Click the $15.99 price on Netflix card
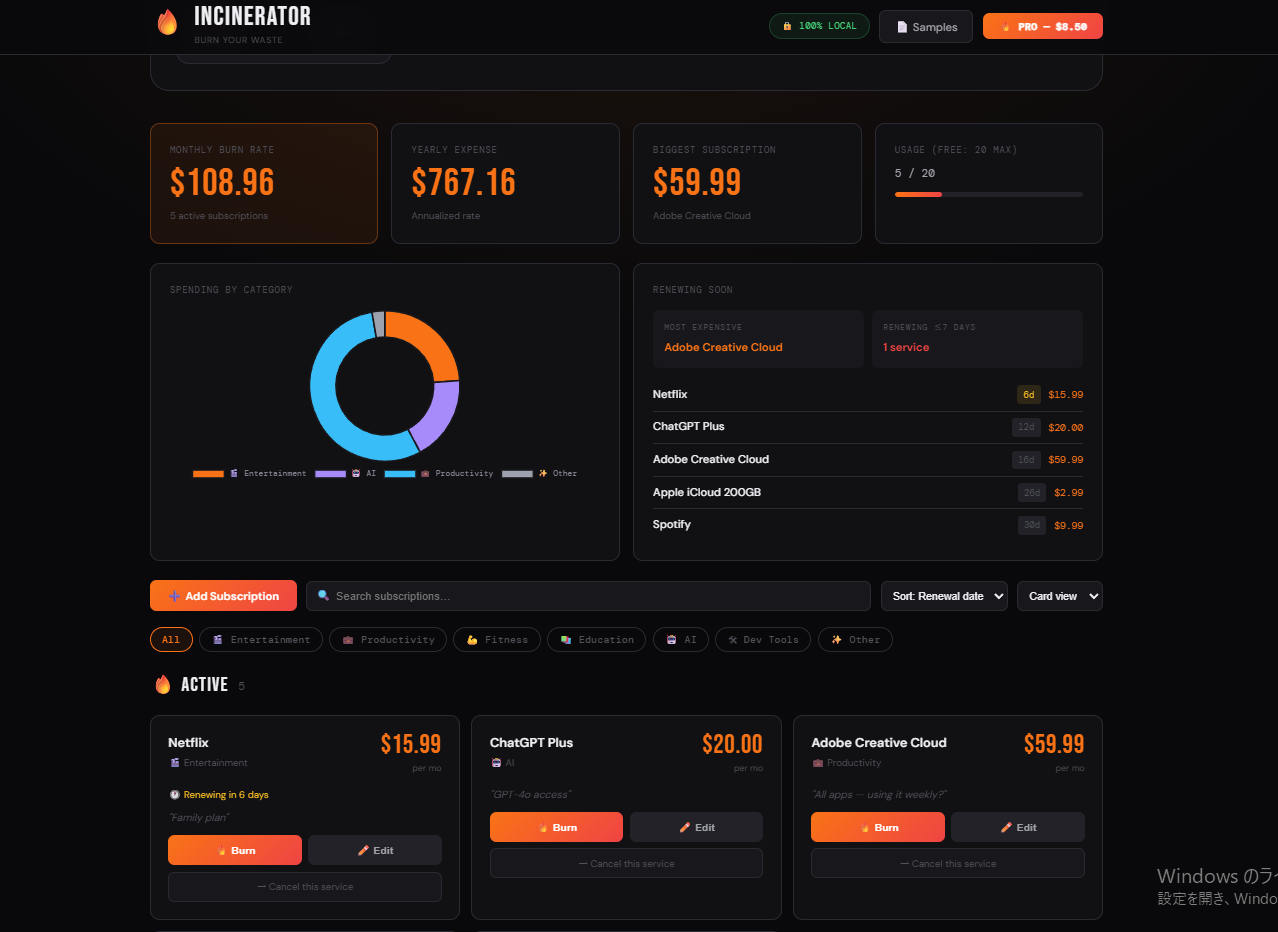 (411, 744)
